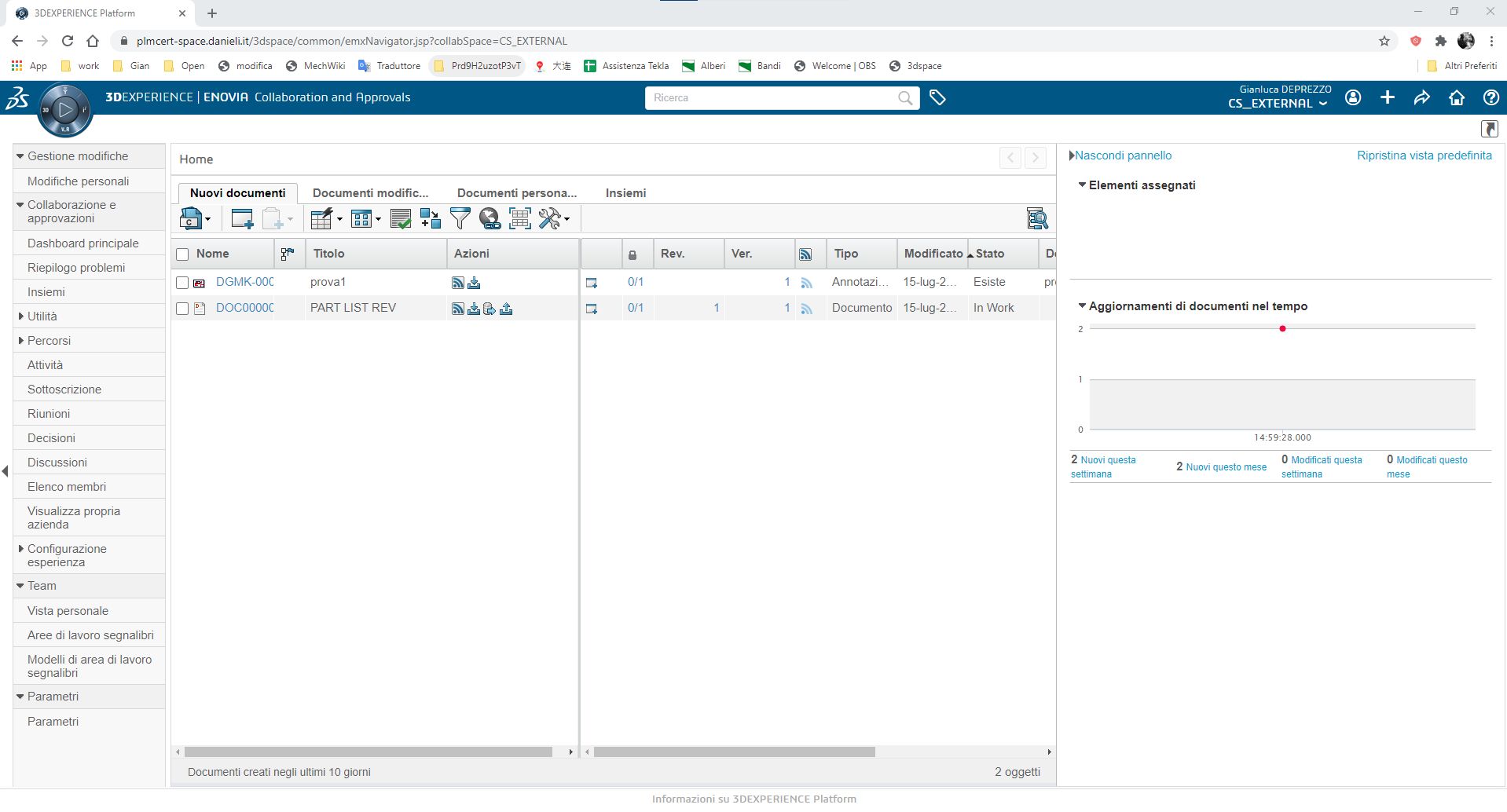Click the globe with link icon
Image resolution: width=1507 pixels, height=812 pixels.
(489, 218)
